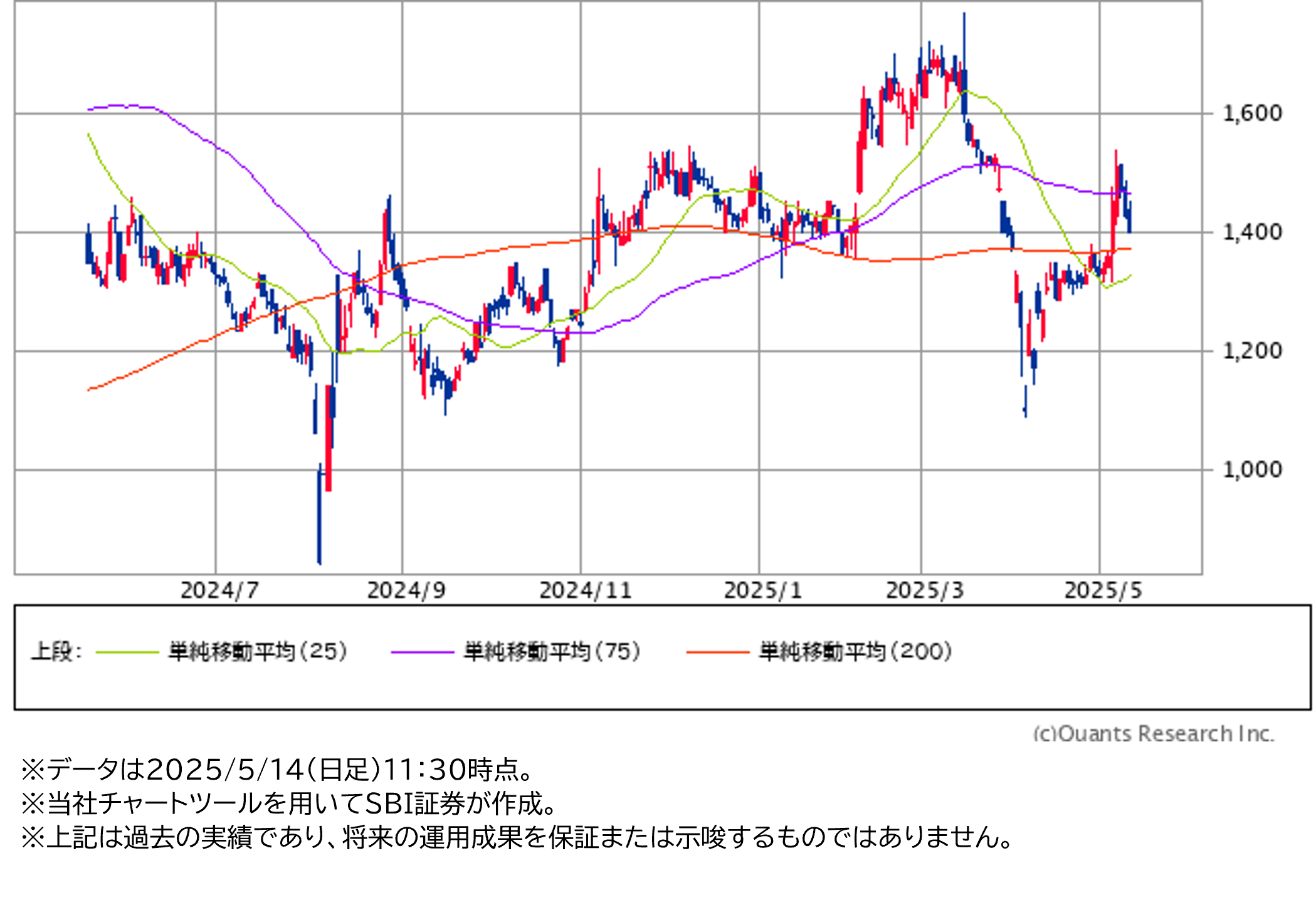Click the highest candlestick wick in March 2025
Screen dimensions: 1316x910
(964, 38)
